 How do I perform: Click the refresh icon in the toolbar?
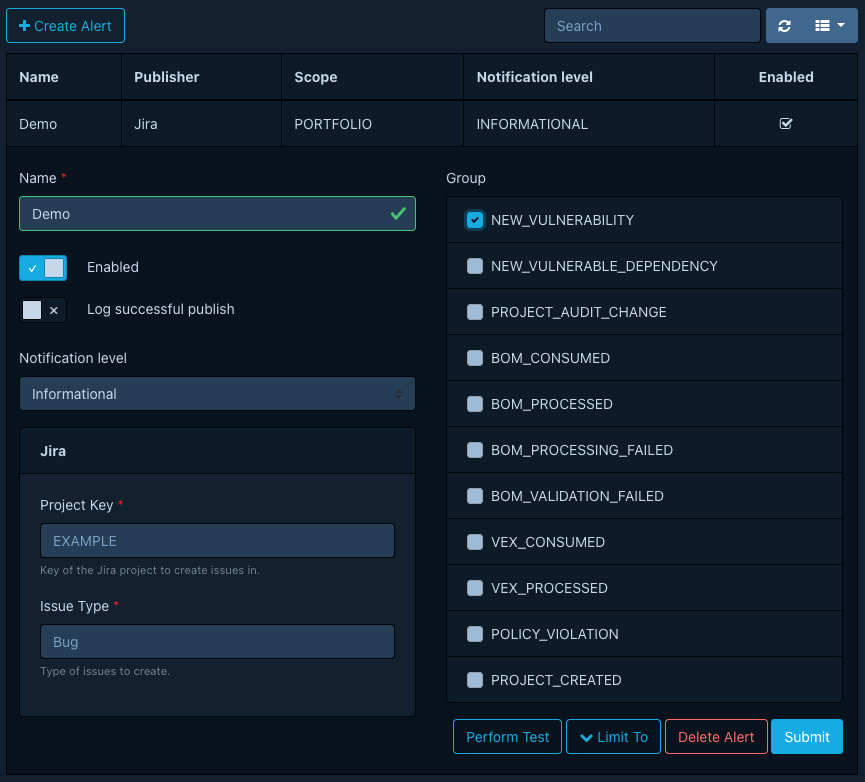click(784, 25)
